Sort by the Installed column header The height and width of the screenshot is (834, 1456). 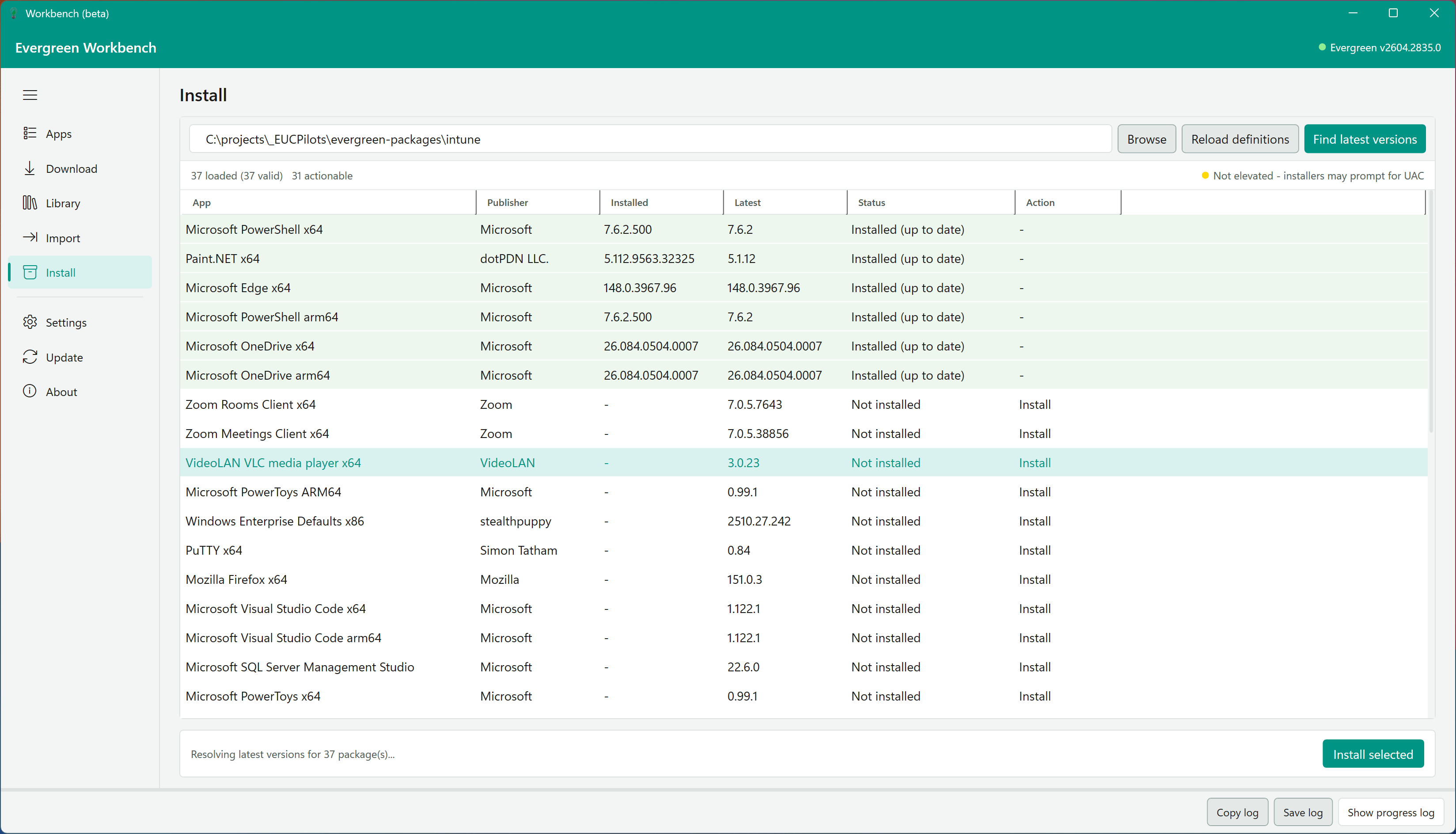tap(662, 203)
